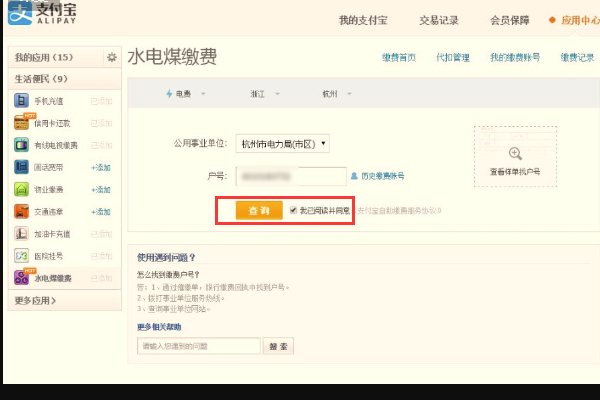Viewport: 600px width, 400px height.
Task: Click the 固话宽带 icon
Action: (21, 167)
